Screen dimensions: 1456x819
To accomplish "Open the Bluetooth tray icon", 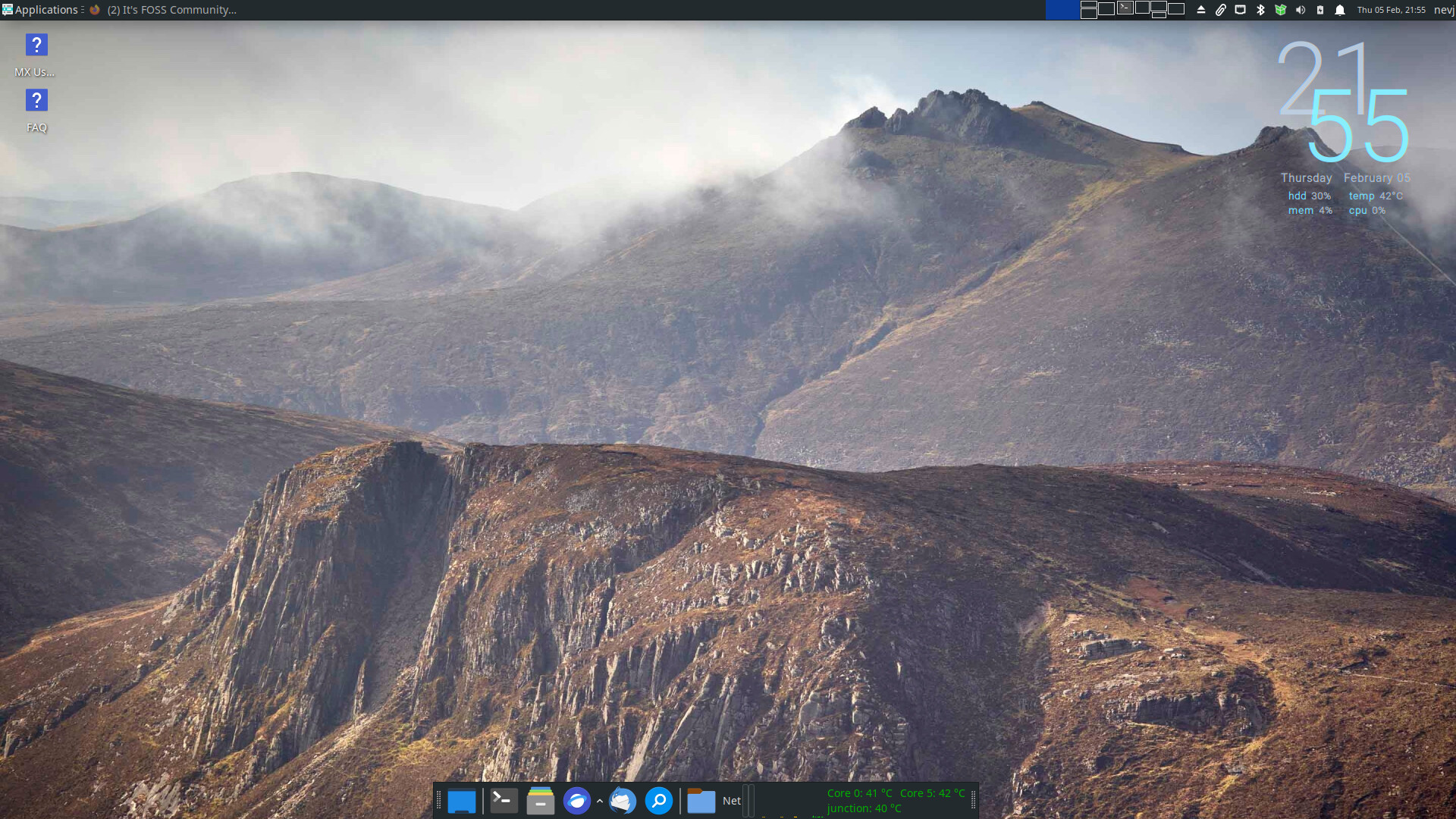I will coord(1260,10).
